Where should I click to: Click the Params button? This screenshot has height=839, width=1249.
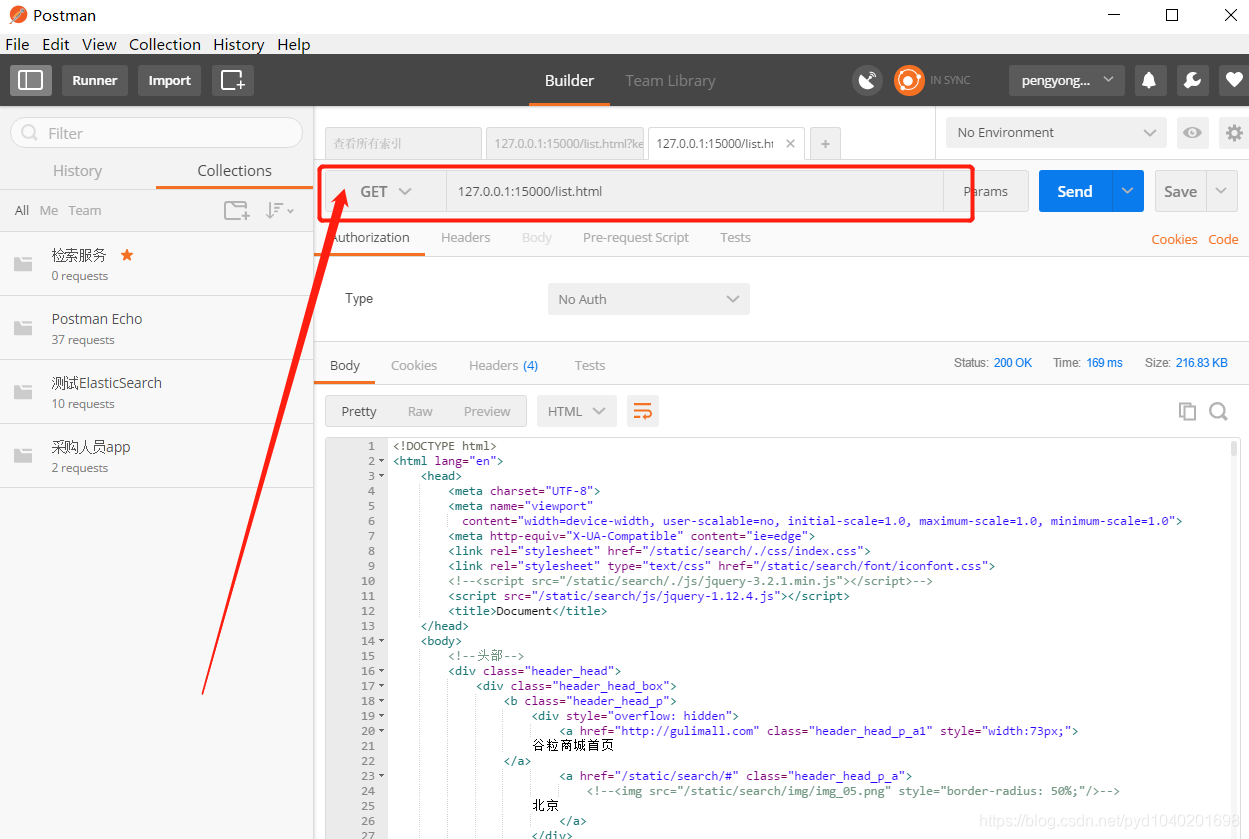(x=986, y=191)
